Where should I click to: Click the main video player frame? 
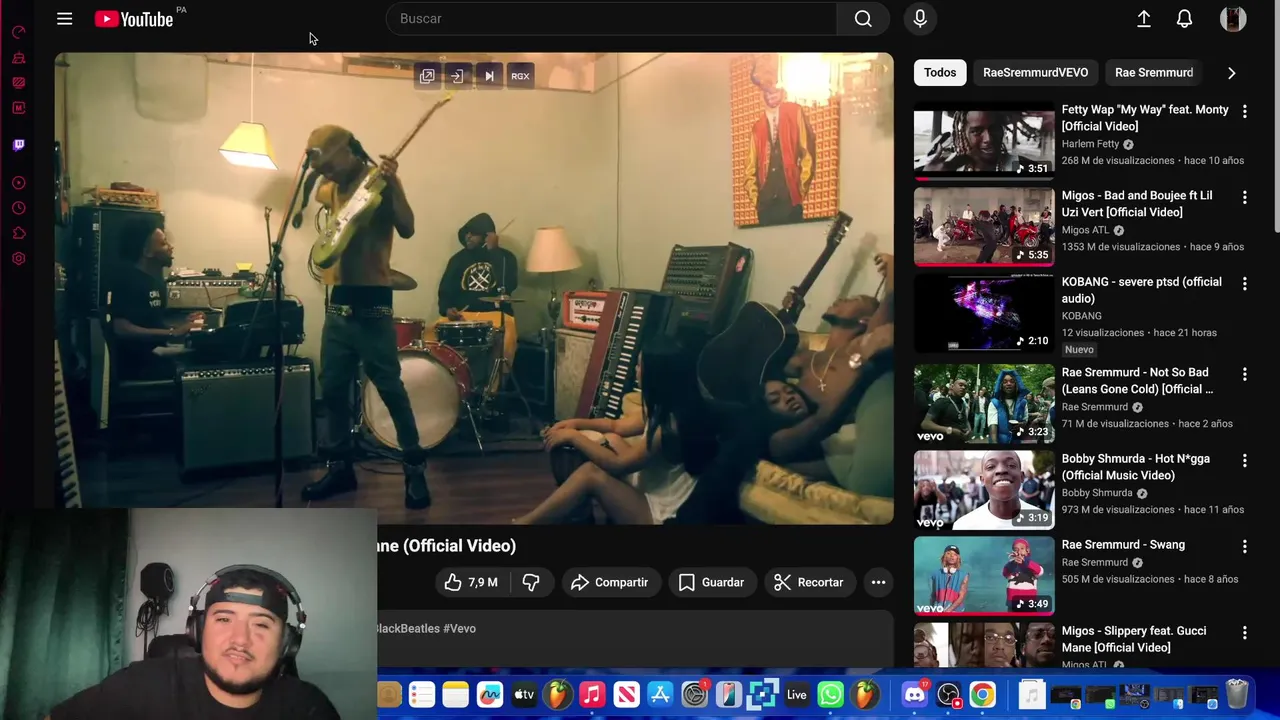pos(474,288)
